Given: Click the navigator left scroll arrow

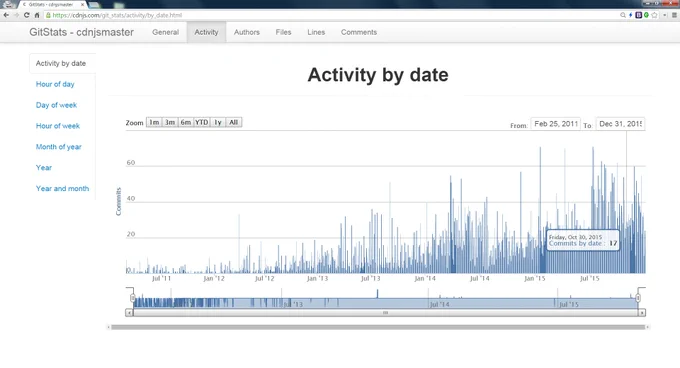Looking at the screenshot, I should tap(129, 313).
